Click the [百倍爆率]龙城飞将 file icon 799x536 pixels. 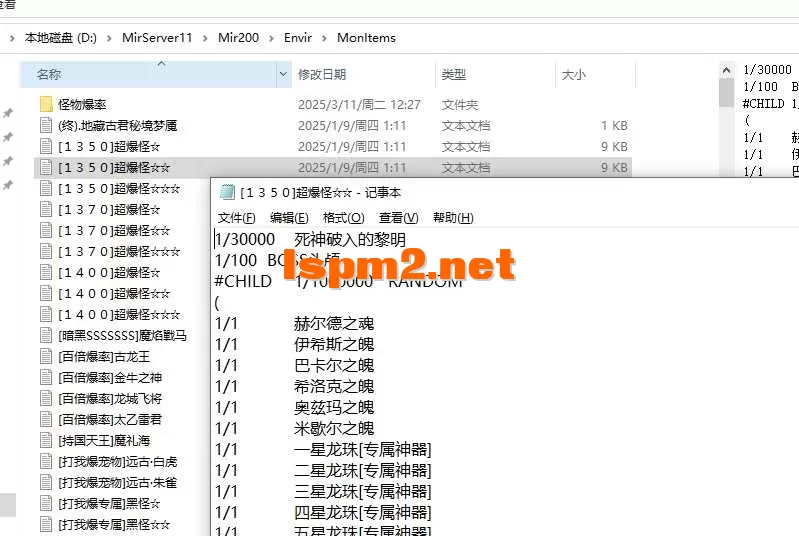click(x=46, y=398)
